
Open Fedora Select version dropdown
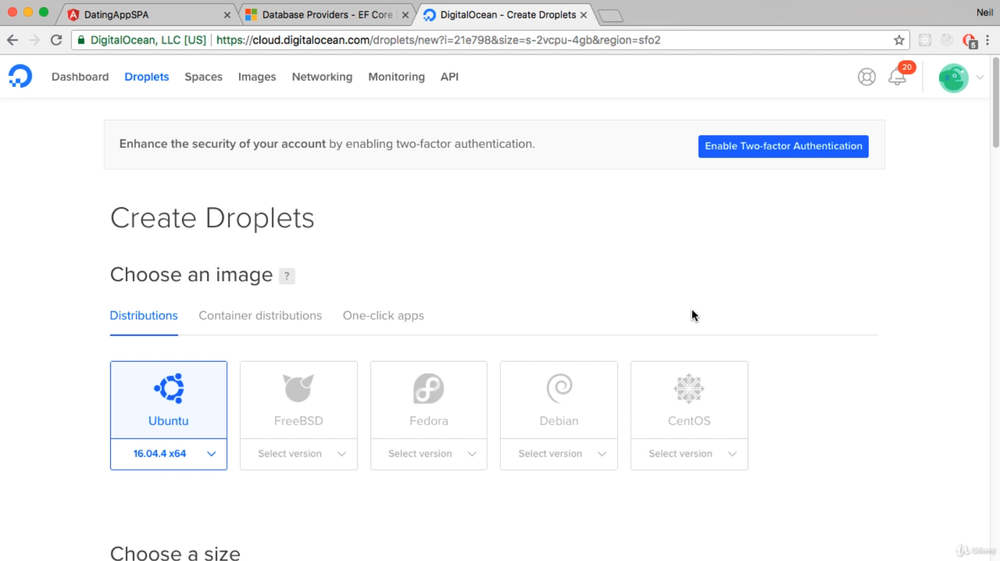pos(429,454)
